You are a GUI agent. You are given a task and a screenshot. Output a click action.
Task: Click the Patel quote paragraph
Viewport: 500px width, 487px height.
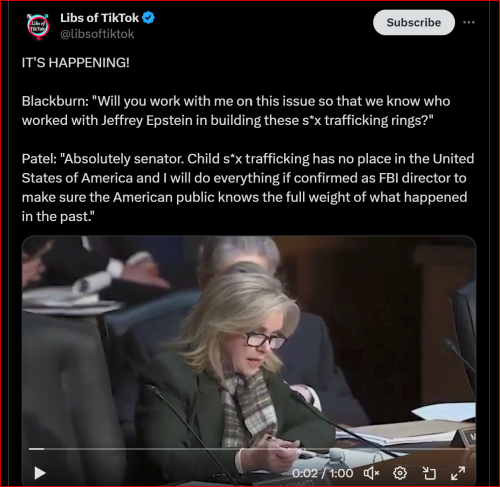[248, 187]
